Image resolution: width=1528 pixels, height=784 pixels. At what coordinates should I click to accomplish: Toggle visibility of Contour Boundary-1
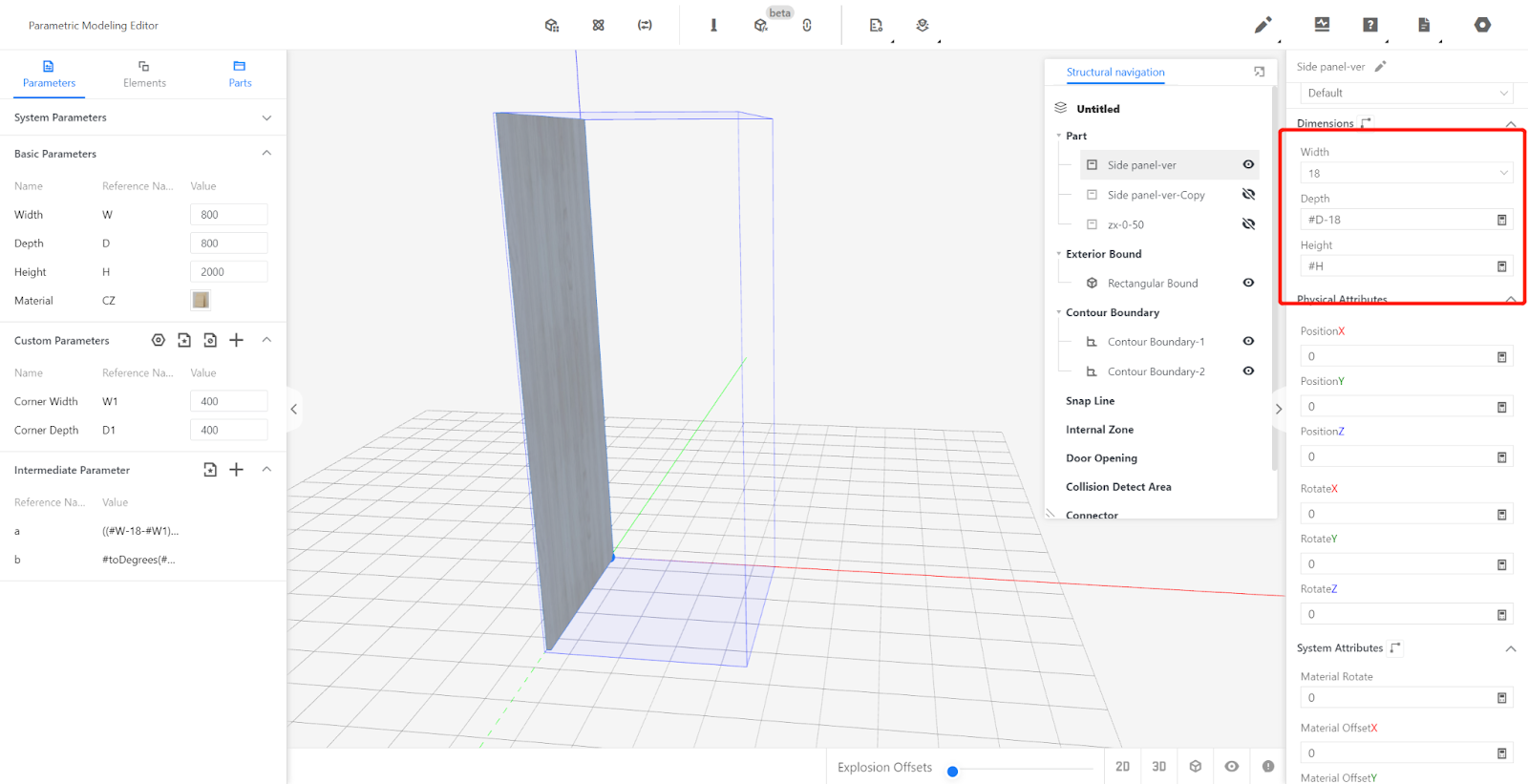pos(1248,341)
